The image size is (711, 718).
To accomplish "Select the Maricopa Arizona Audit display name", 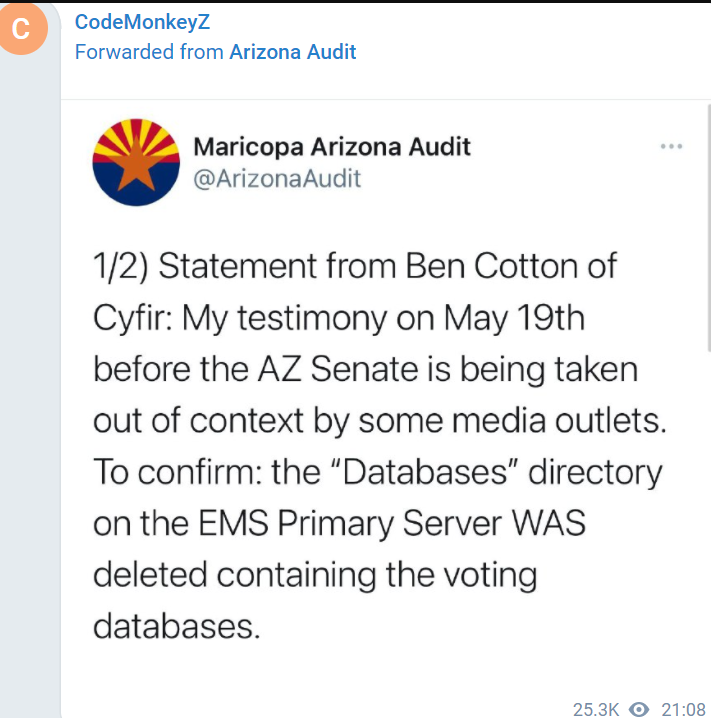I will click(332, 147).
